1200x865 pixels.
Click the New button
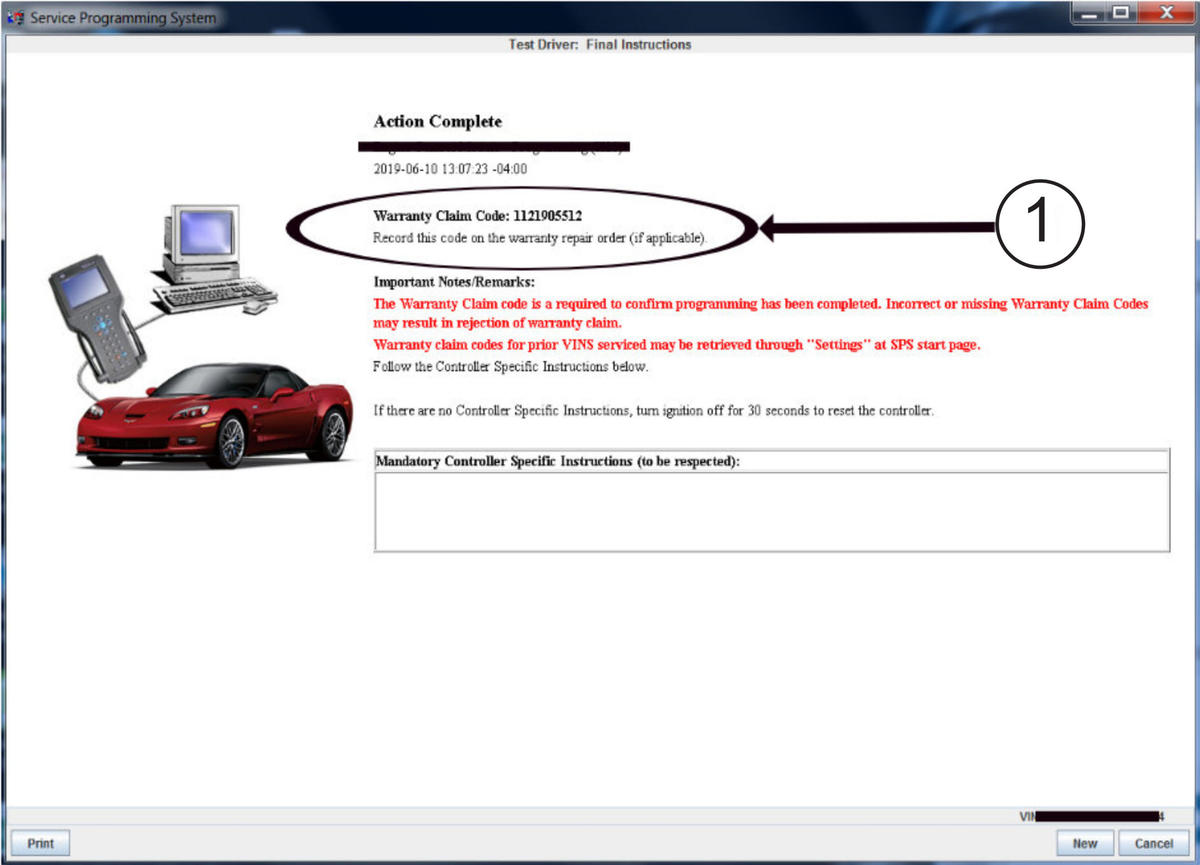(x=1084, y=843)
